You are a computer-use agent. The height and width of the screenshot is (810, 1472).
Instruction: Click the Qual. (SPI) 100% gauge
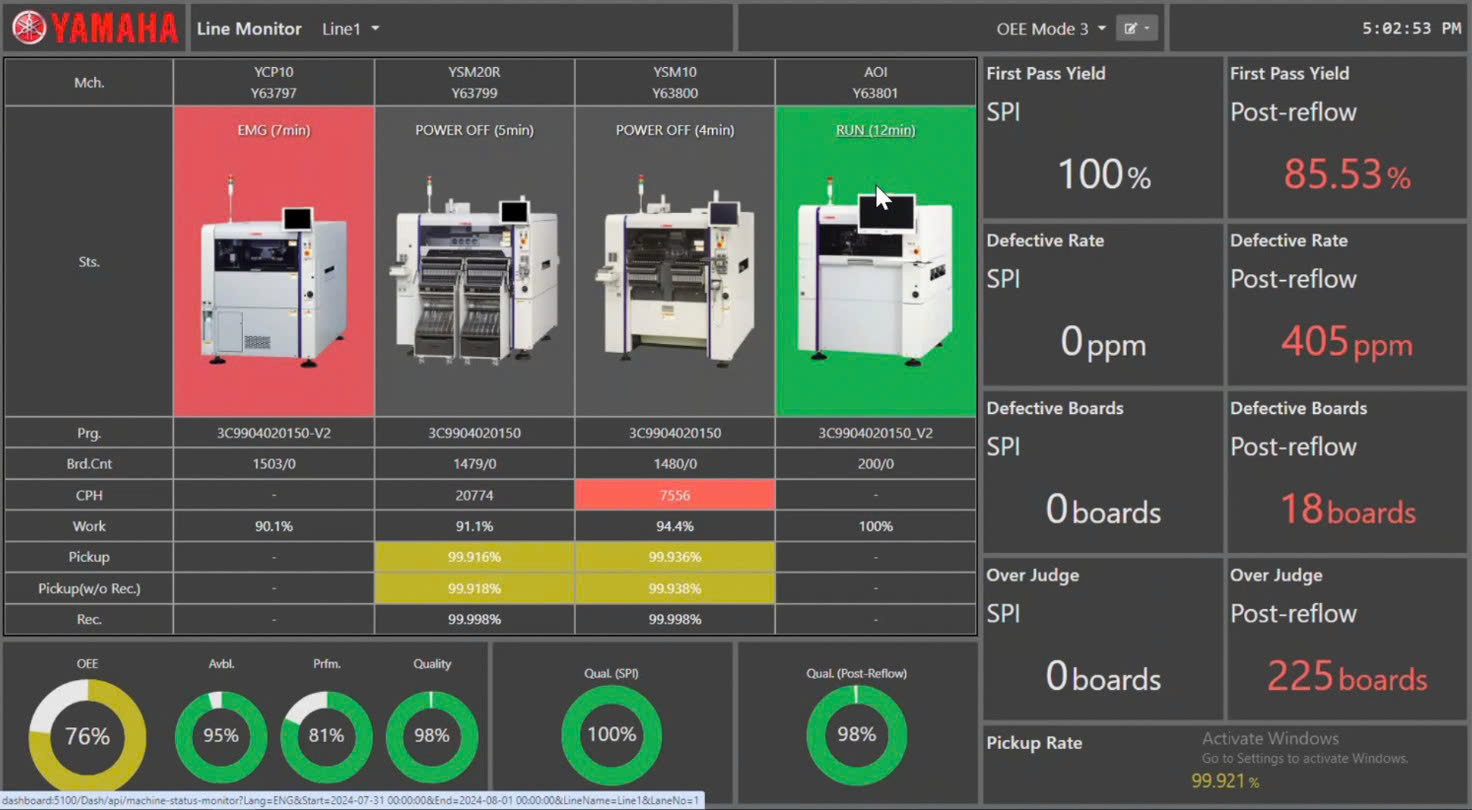(611, 735)
